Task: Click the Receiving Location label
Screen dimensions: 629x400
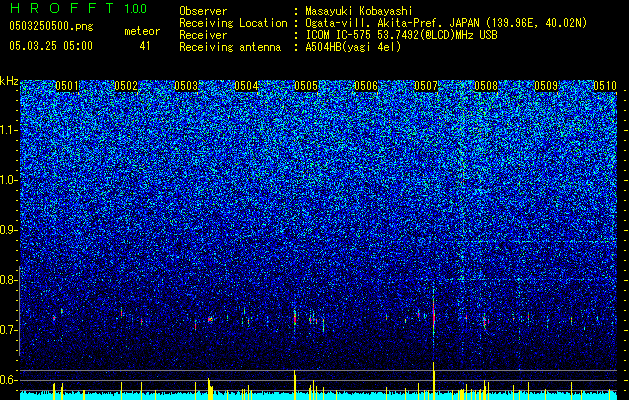Action: coord(233,23)
